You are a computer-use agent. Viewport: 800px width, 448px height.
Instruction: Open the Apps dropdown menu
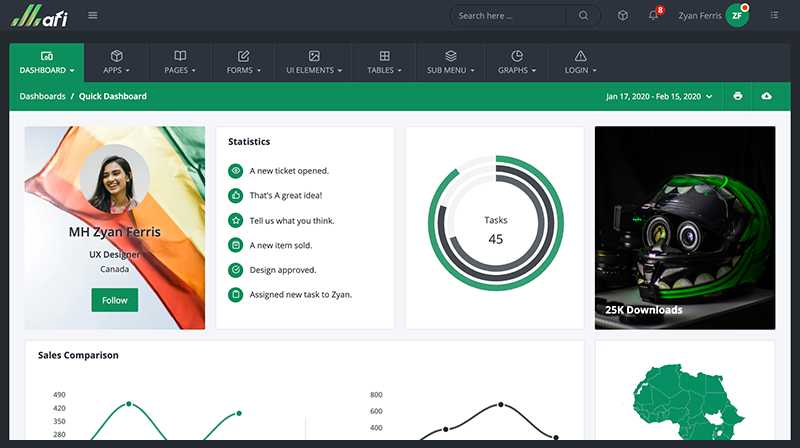(x=116, y=62)
